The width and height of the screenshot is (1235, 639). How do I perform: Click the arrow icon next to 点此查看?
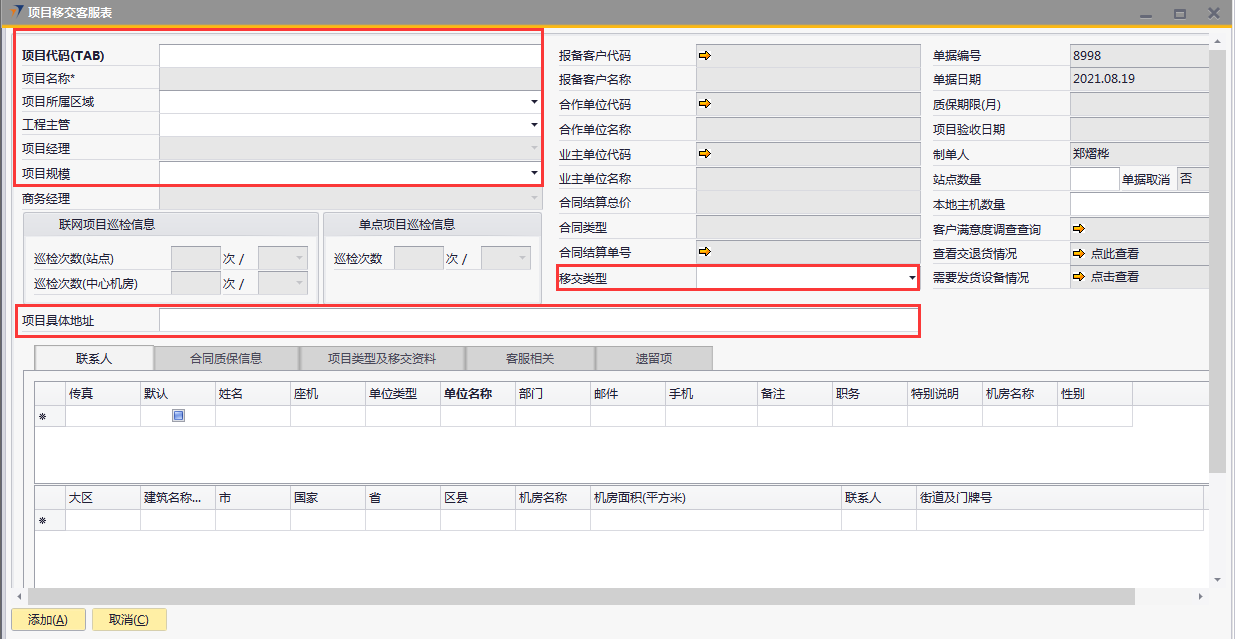click(x=1078, y=254)
